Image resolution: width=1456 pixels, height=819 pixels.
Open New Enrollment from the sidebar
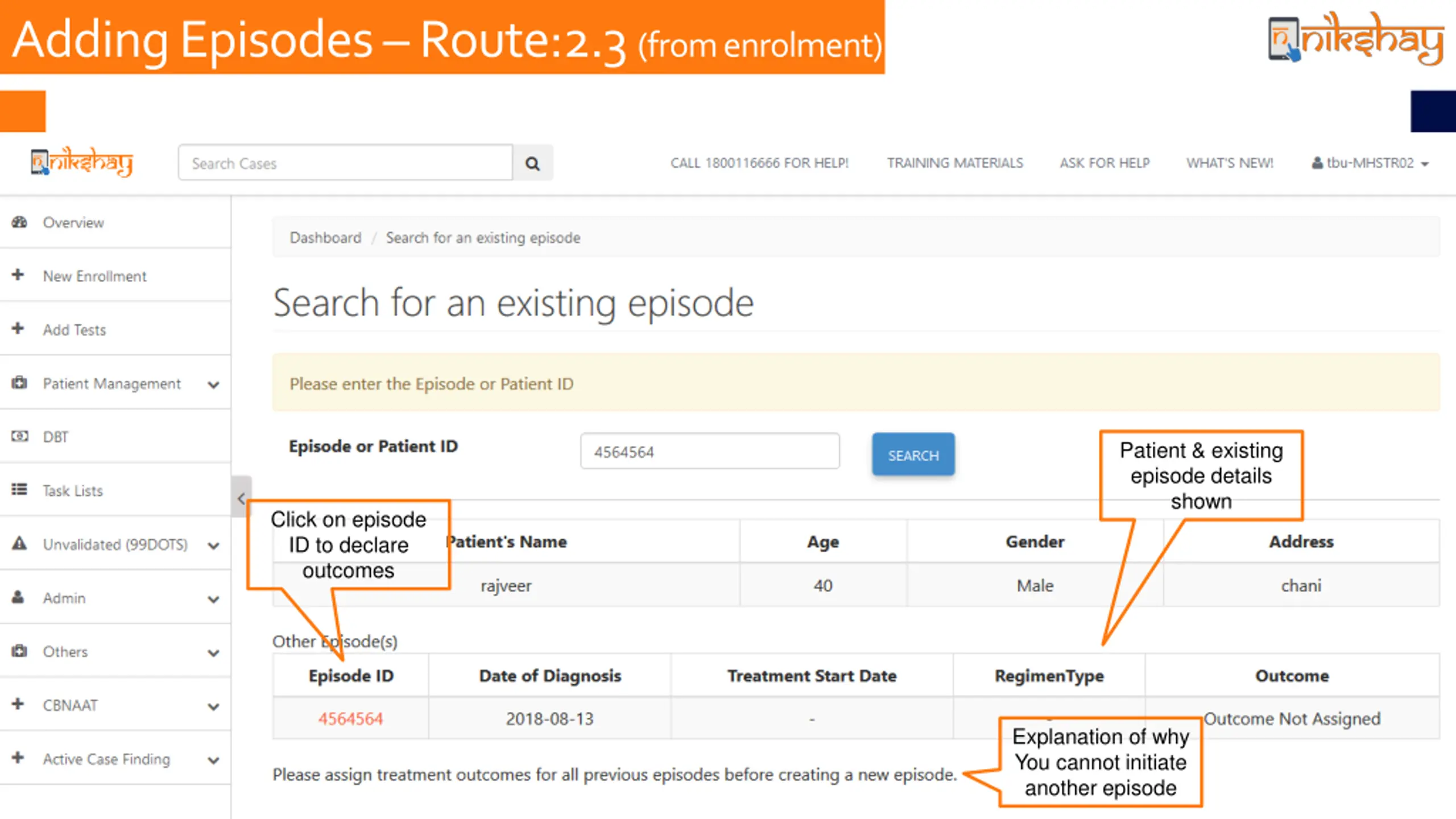115,276
